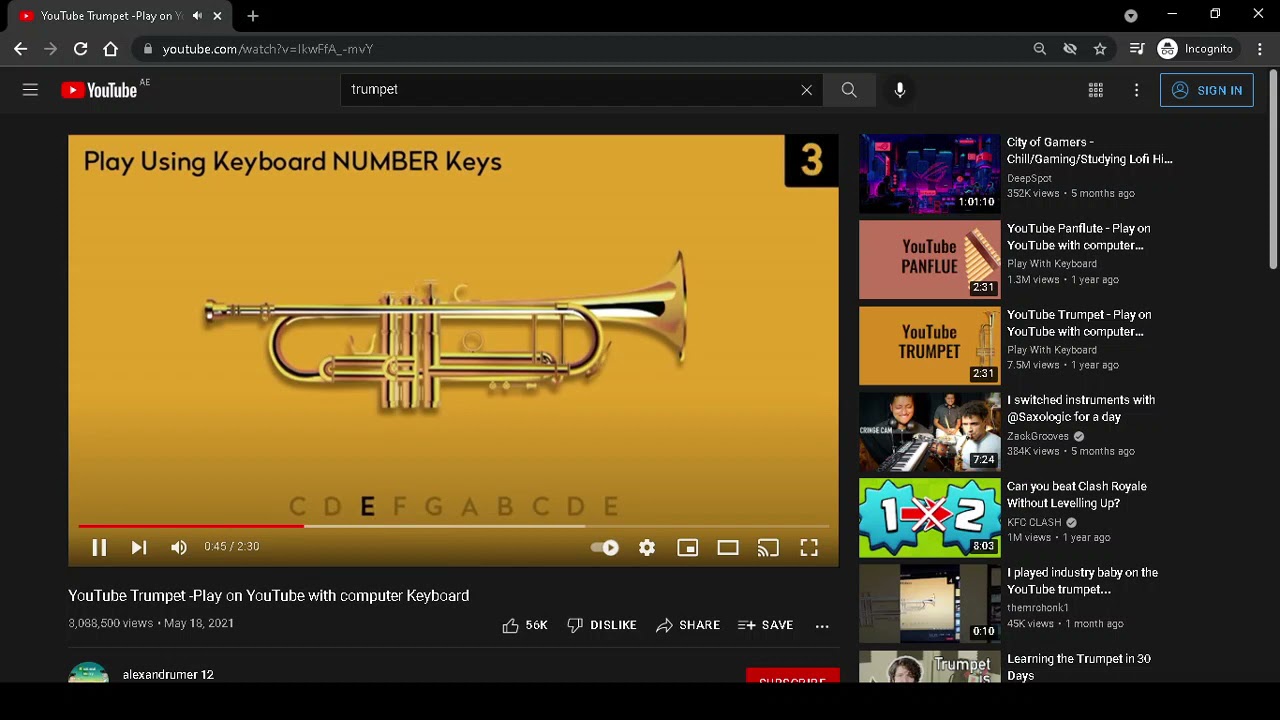The image size is (1280, 720).
Task: Open YouTube Panflute video thumbnail
Action: coord(930,260)
